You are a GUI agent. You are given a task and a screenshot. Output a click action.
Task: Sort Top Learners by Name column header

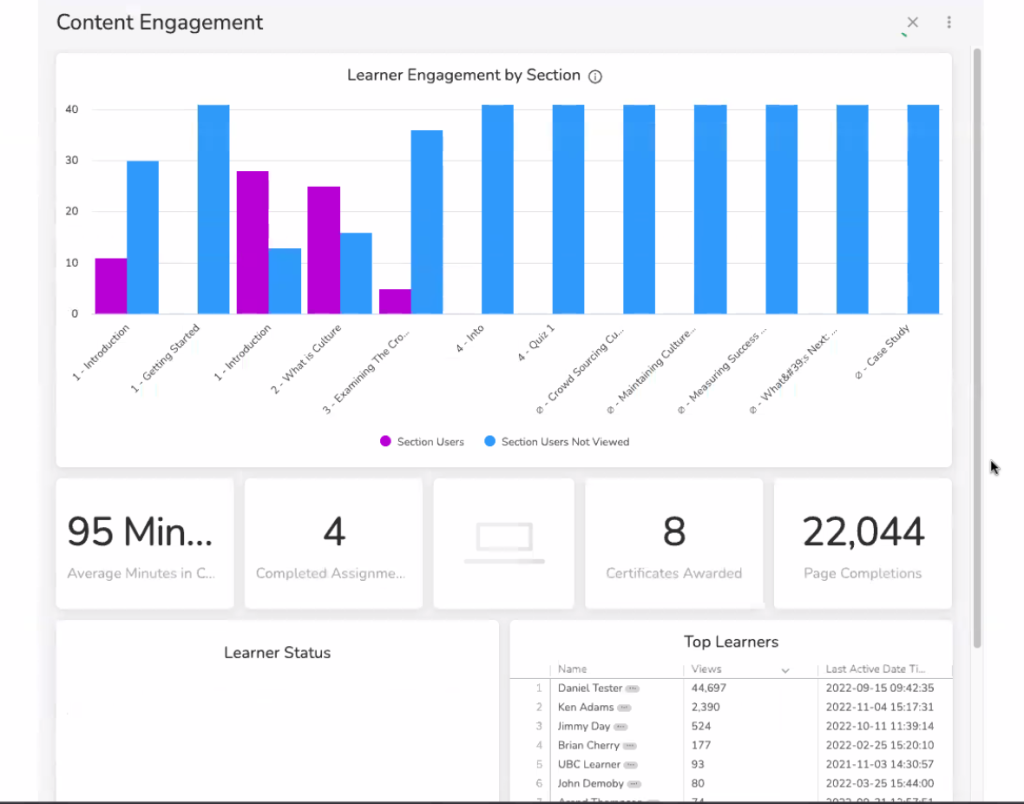pos(572,669)
